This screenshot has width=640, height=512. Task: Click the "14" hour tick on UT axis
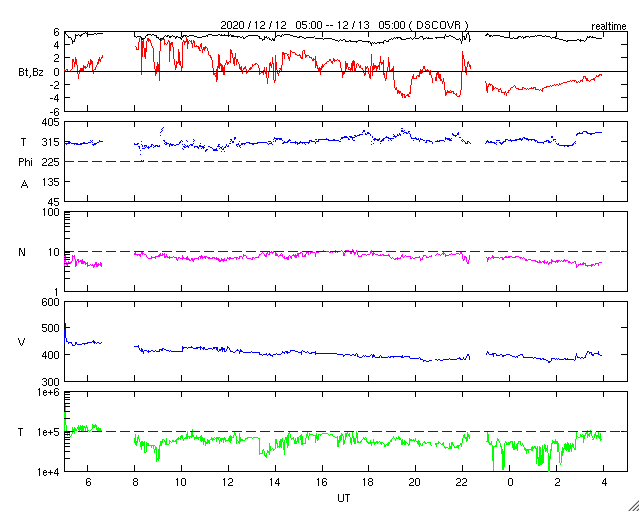[x=275, y=483]
